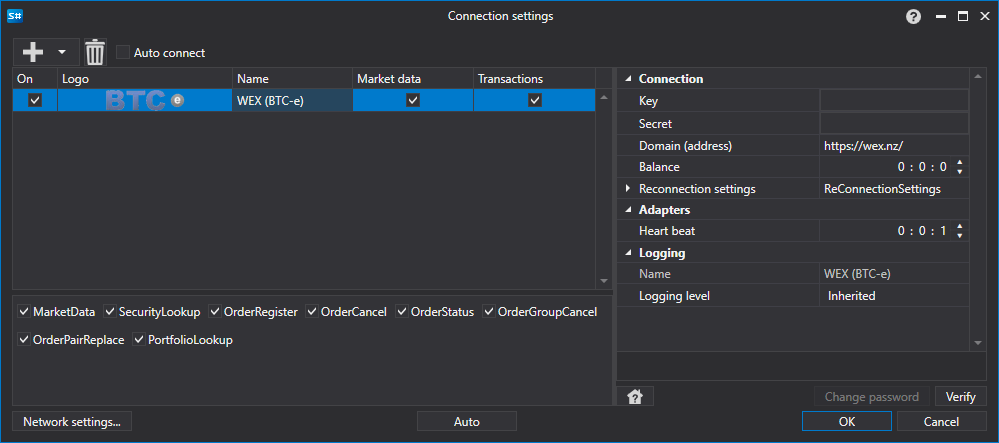999x443 pixels.
Task: Select the Logging Name WEX (BTC-e) value
Action: pyautogui.click(x=857, y=274)
